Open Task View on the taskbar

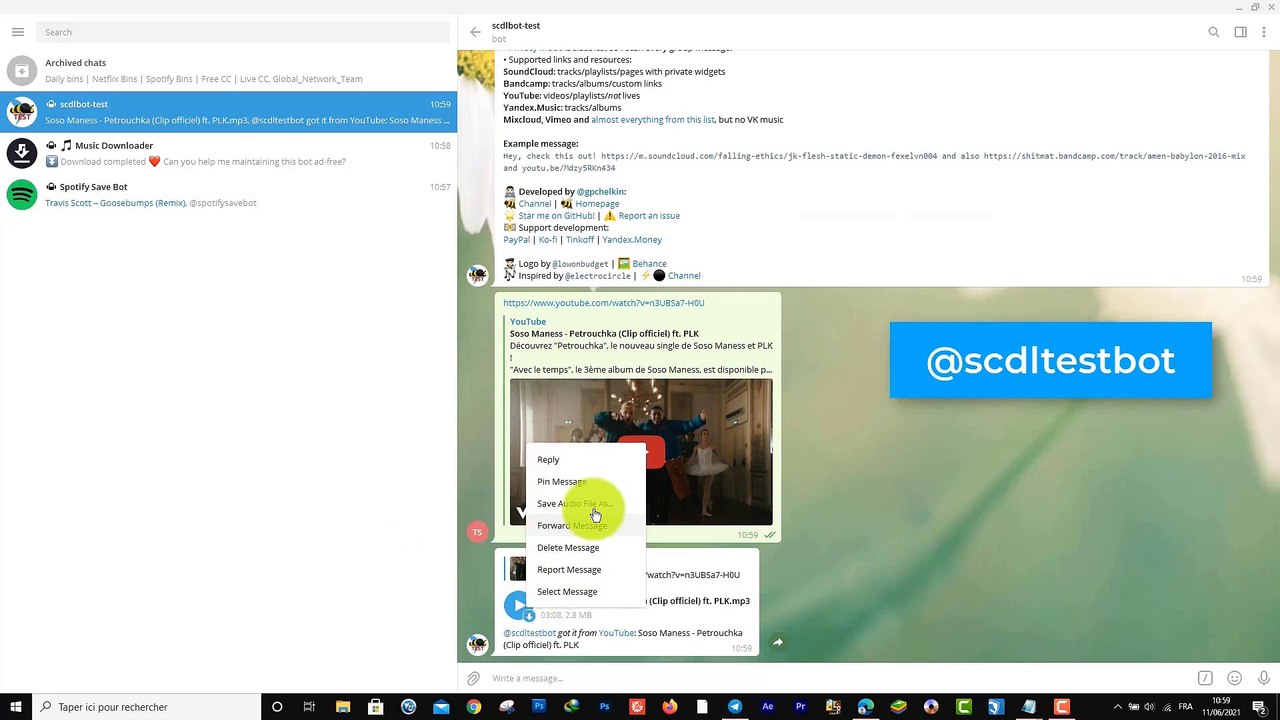309,707
